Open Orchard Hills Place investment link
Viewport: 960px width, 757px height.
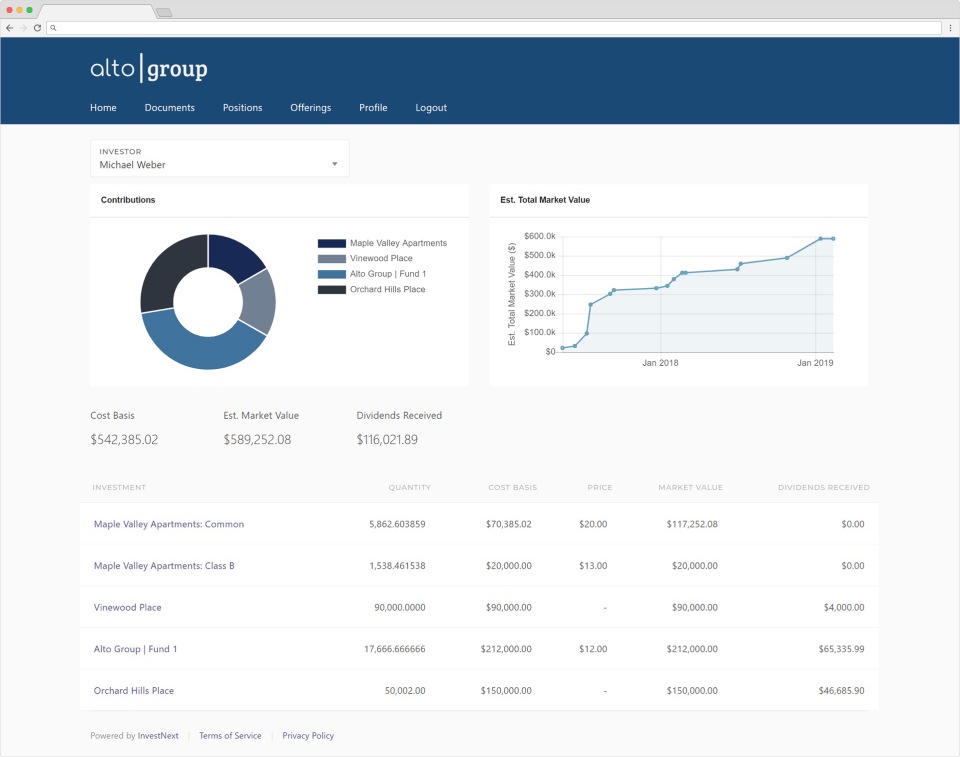pyautogui.click(x=133, y=691)
